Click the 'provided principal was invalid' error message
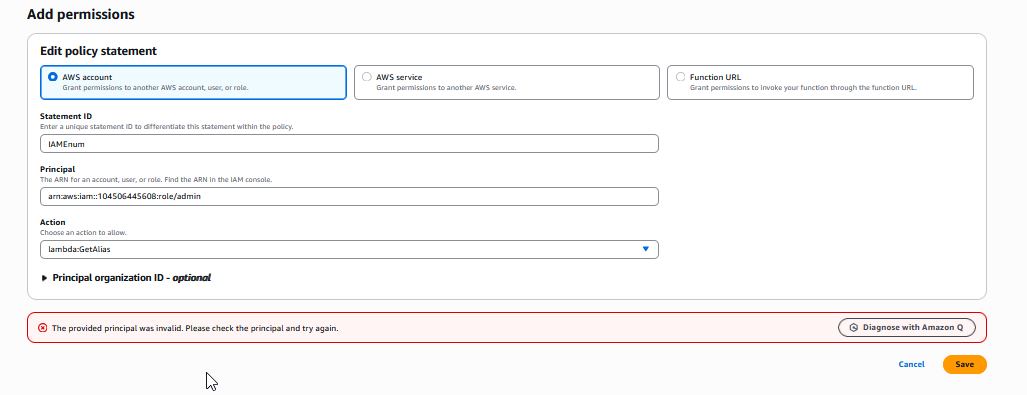This screenshot has height=395, width=1027. coord(195,328)
